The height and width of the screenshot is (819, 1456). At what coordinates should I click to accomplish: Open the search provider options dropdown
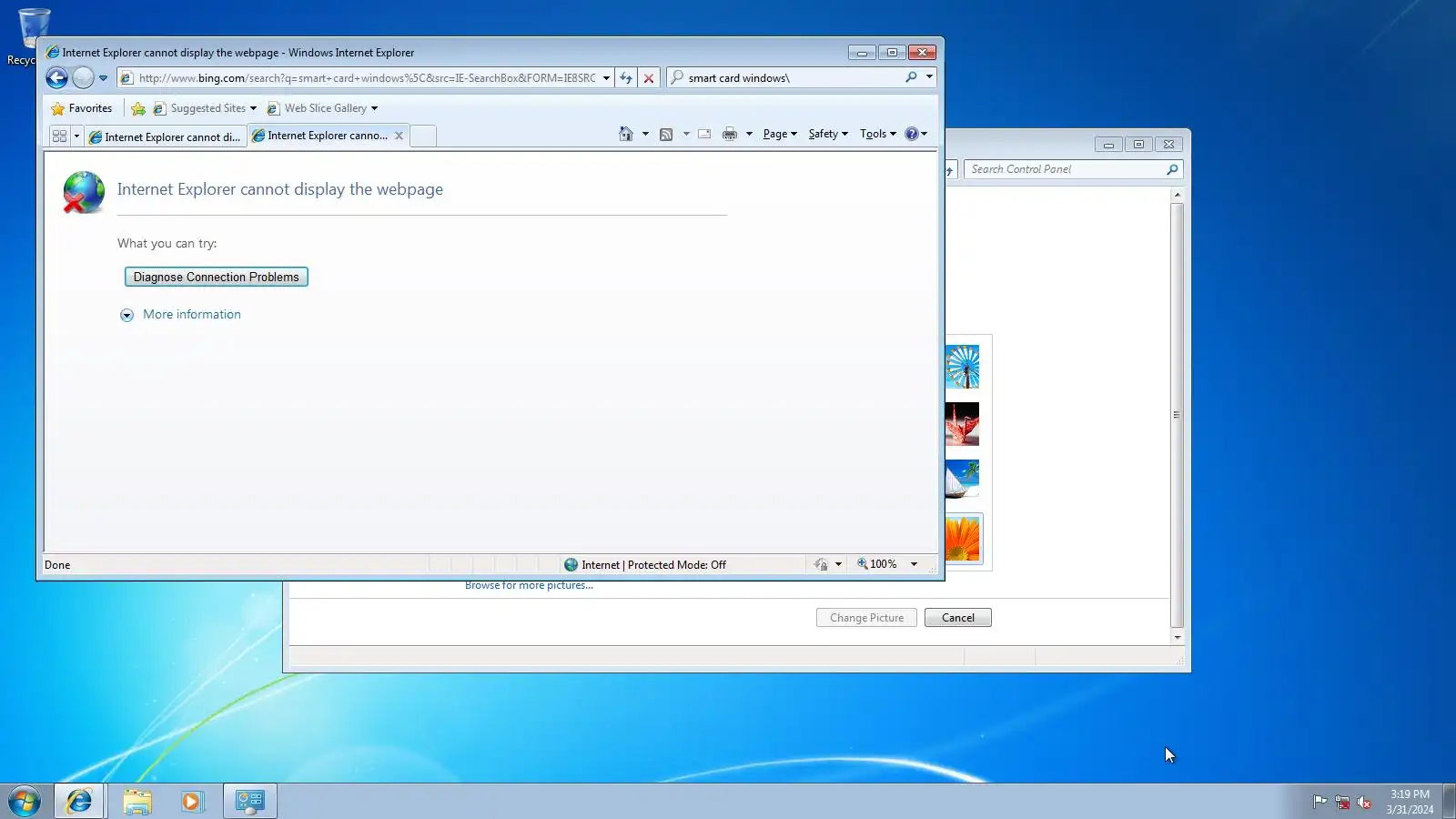(x=929, y=77)
